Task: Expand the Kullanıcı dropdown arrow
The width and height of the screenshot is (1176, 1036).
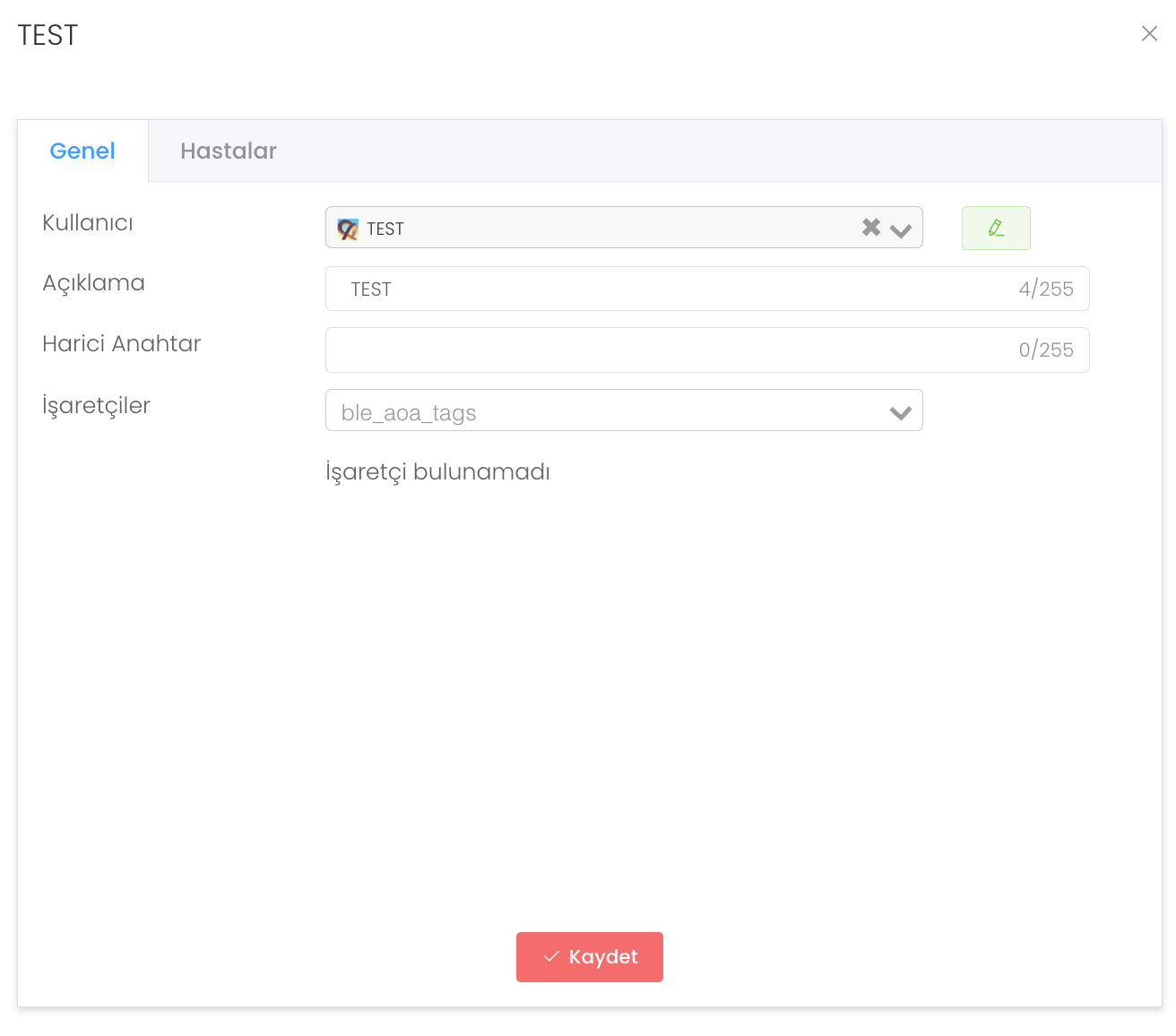Action: 901,230
